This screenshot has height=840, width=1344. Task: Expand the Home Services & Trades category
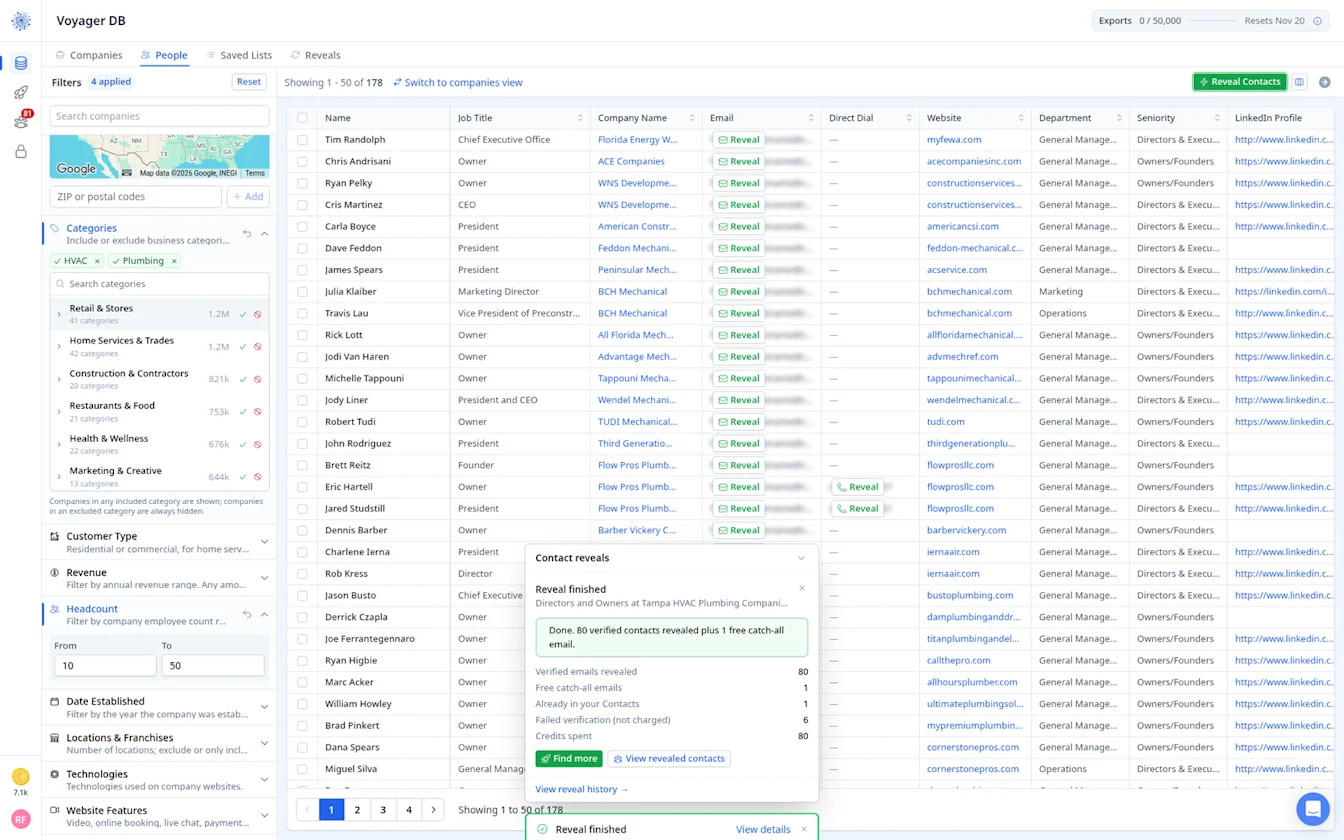(x=59, y=347)
